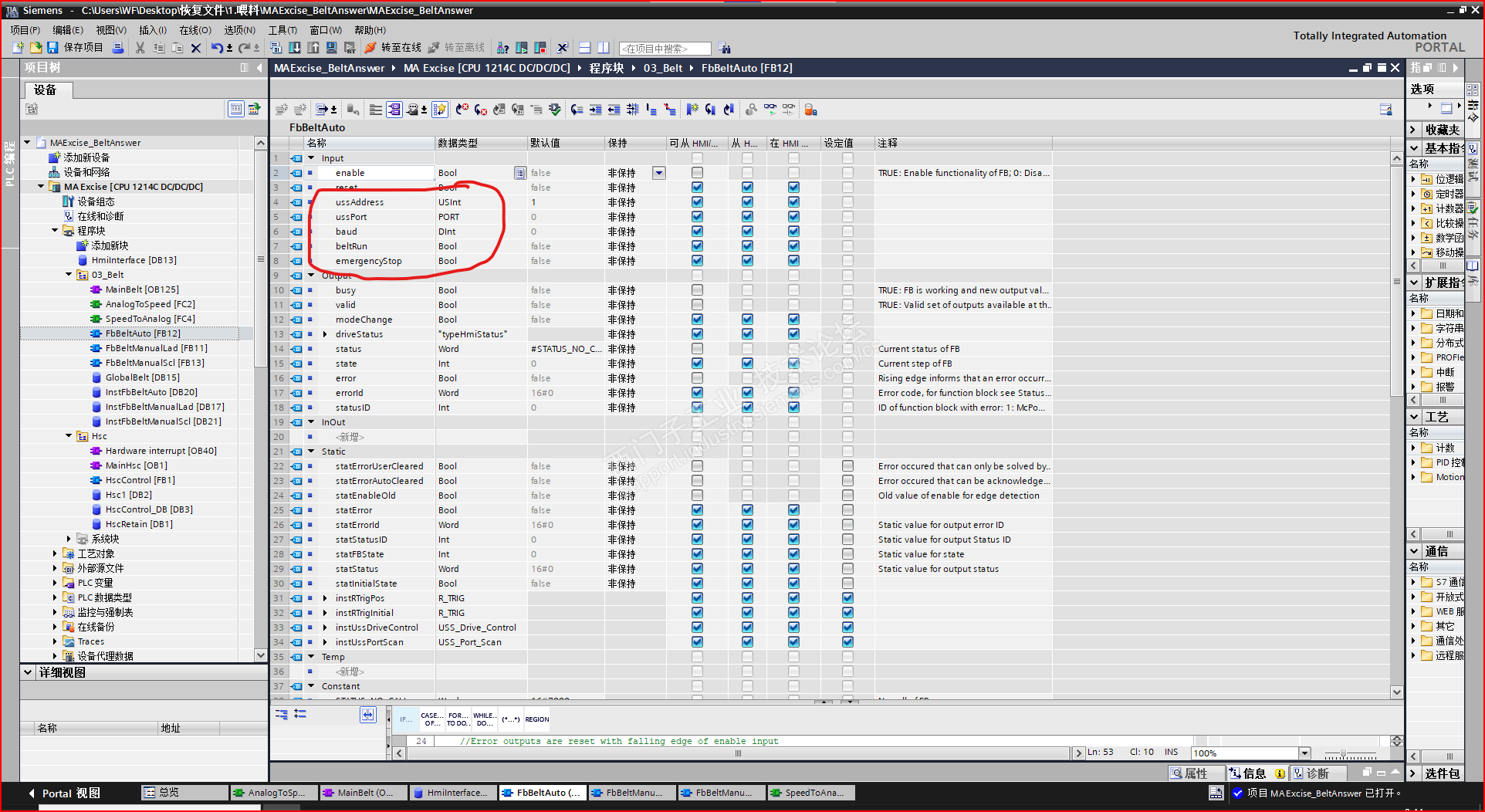Insert CASE OF code snippet
The image size is (1485, 812).
pos(432,719)
